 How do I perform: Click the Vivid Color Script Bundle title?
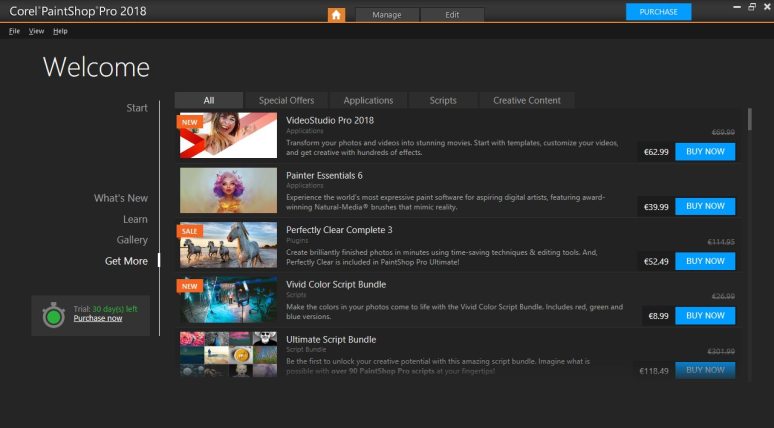pos(336,285)
